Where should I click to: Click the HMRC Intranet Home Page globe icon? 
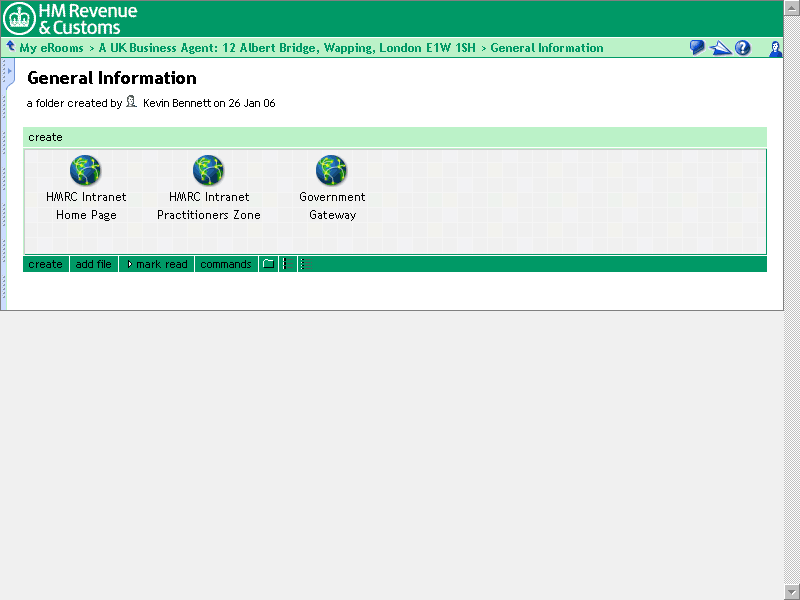(x=86, y=171)
